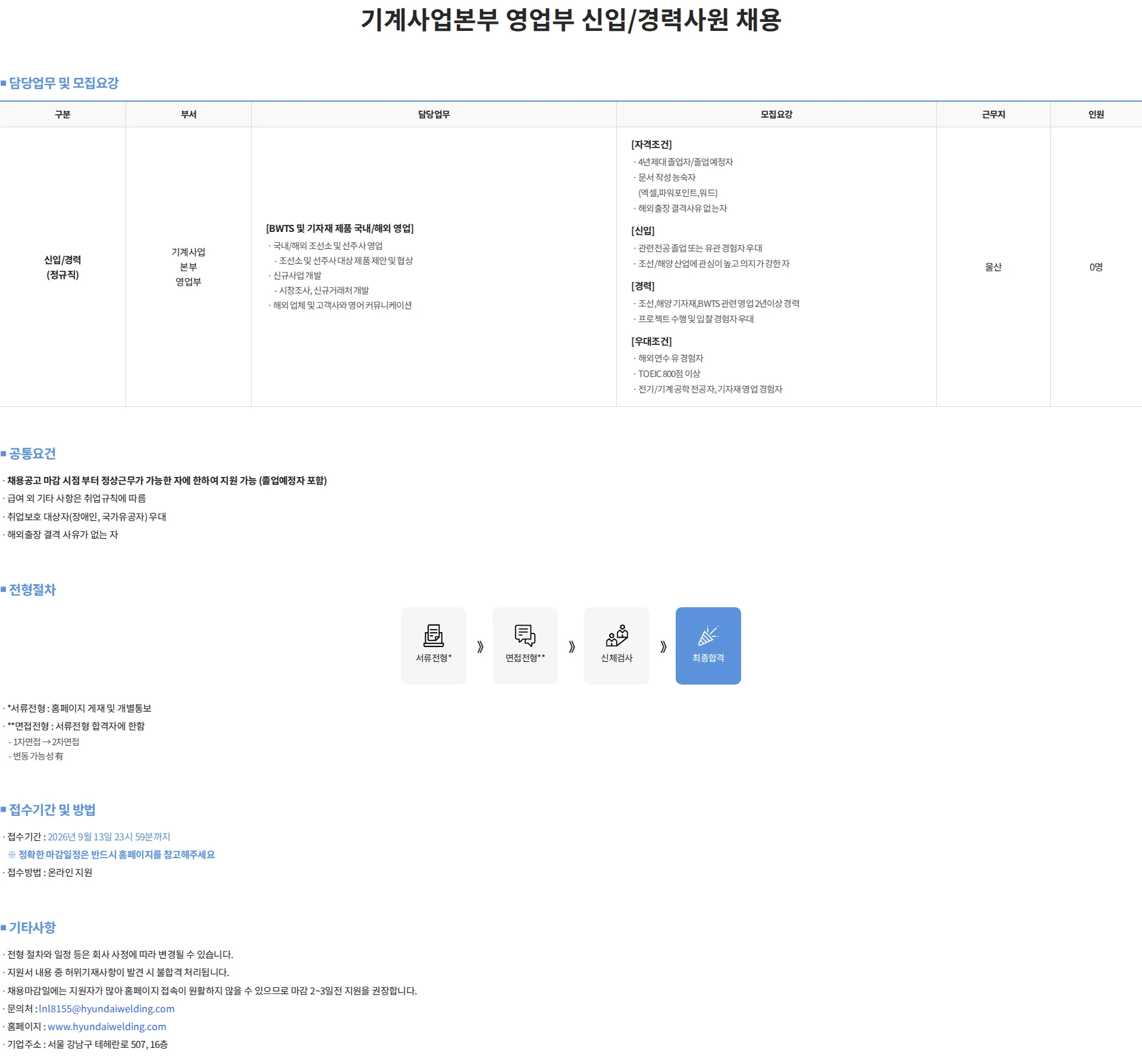
Task: Open the lnl8155@hyundaiwelding.com email link
Action: pos(106,1009)
